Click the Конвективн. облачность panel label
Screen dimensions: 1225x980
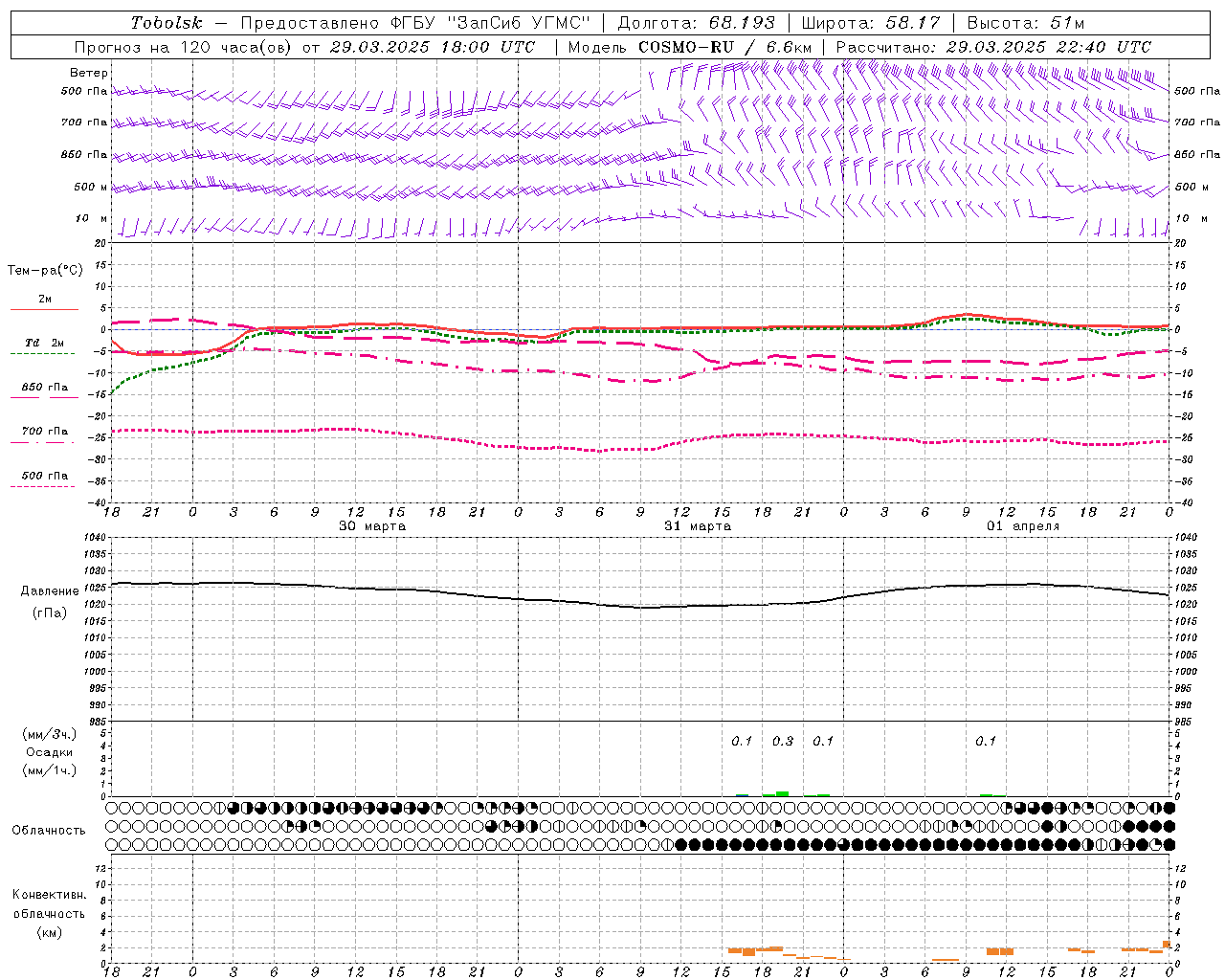[49, 904]
